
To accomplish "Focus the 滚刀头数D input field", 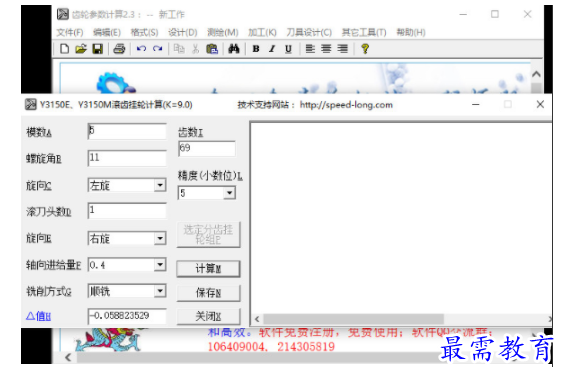I will click(x=127, y=210).
